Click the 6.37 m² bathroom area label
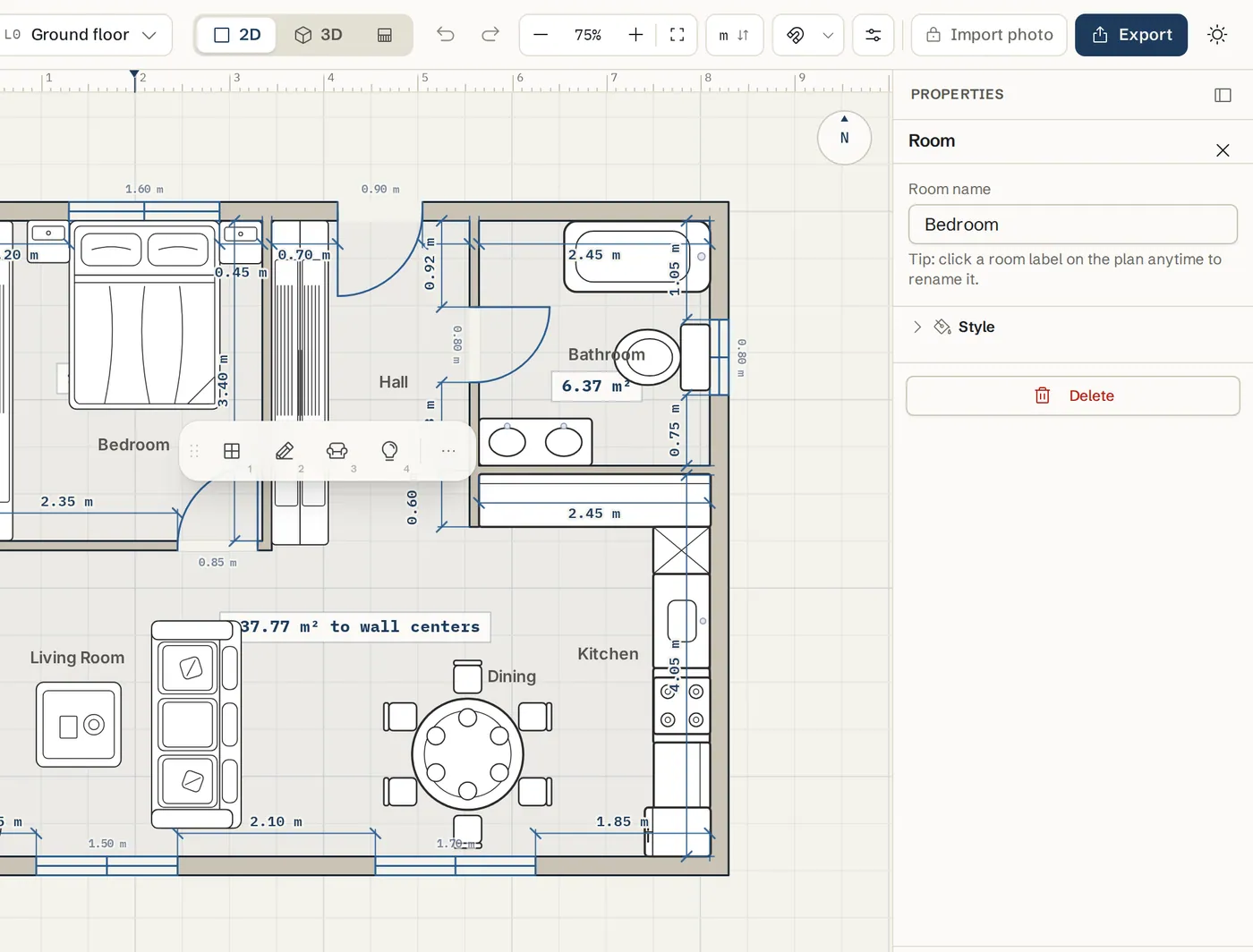1253x952 pixels. click(x=596, y=387)
